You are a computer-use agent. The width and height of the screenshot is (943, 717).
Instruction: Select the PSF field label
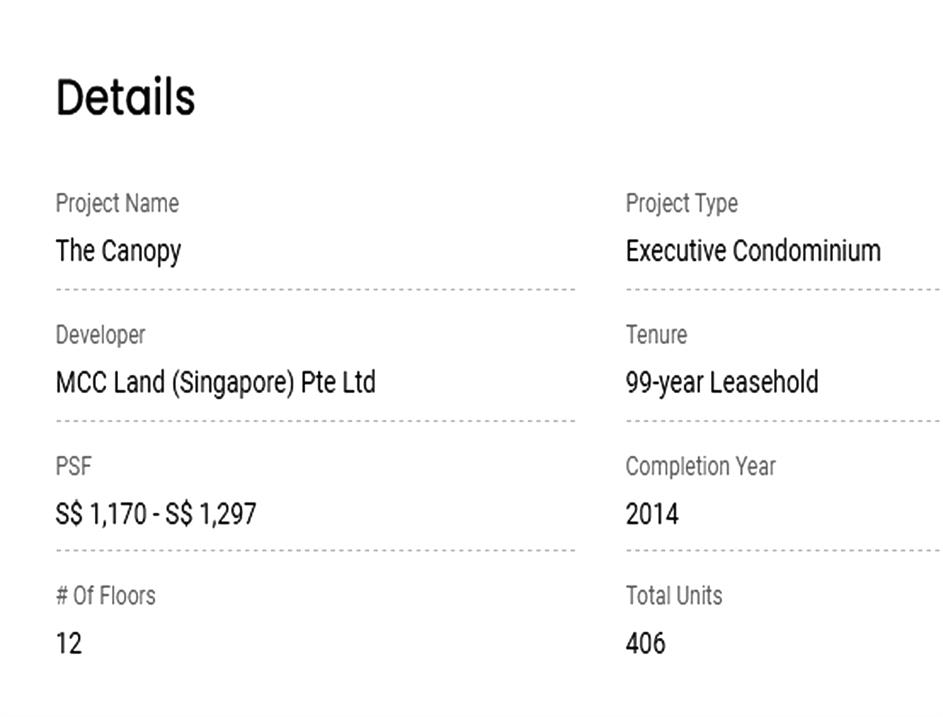point(74,466)
